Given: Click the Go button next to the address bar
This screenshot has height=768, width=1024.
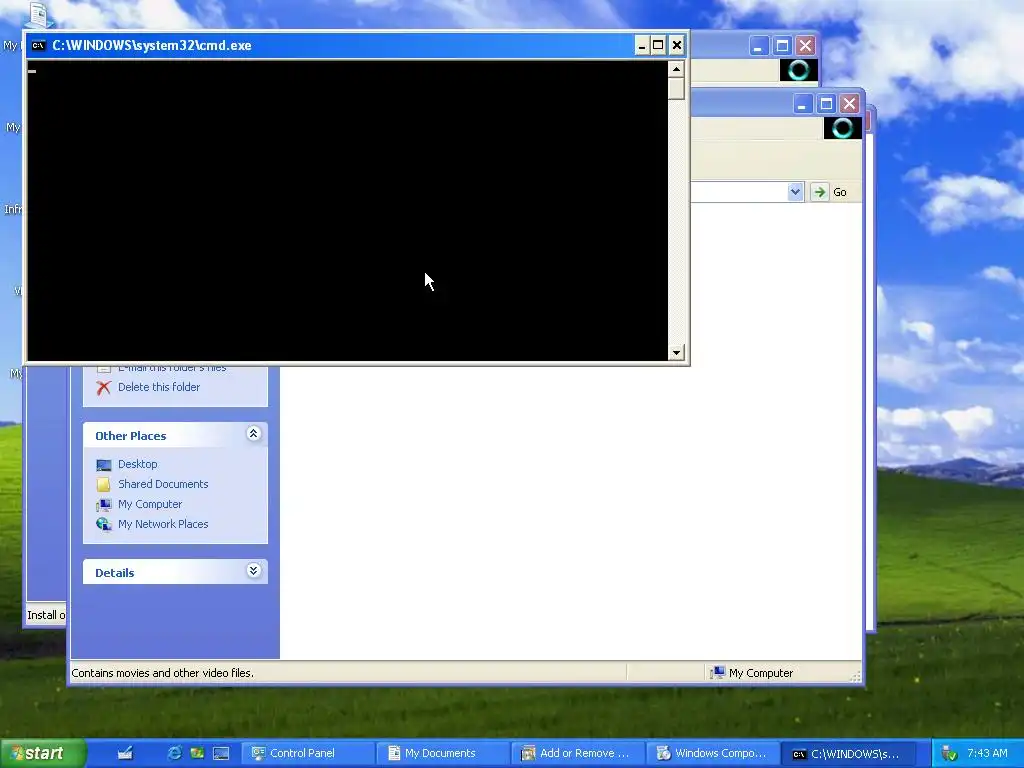Looking at the screenshot, I should (x=829, y=192).
